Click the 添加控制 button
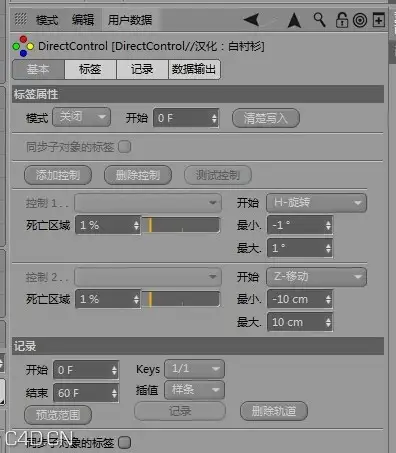 58,175
